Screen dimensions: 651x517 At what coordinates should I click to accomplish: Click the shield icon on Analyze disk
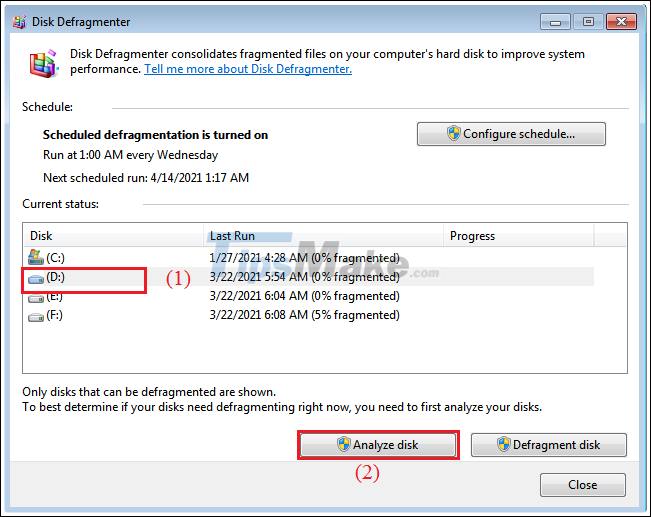click(x=343, y=444)
